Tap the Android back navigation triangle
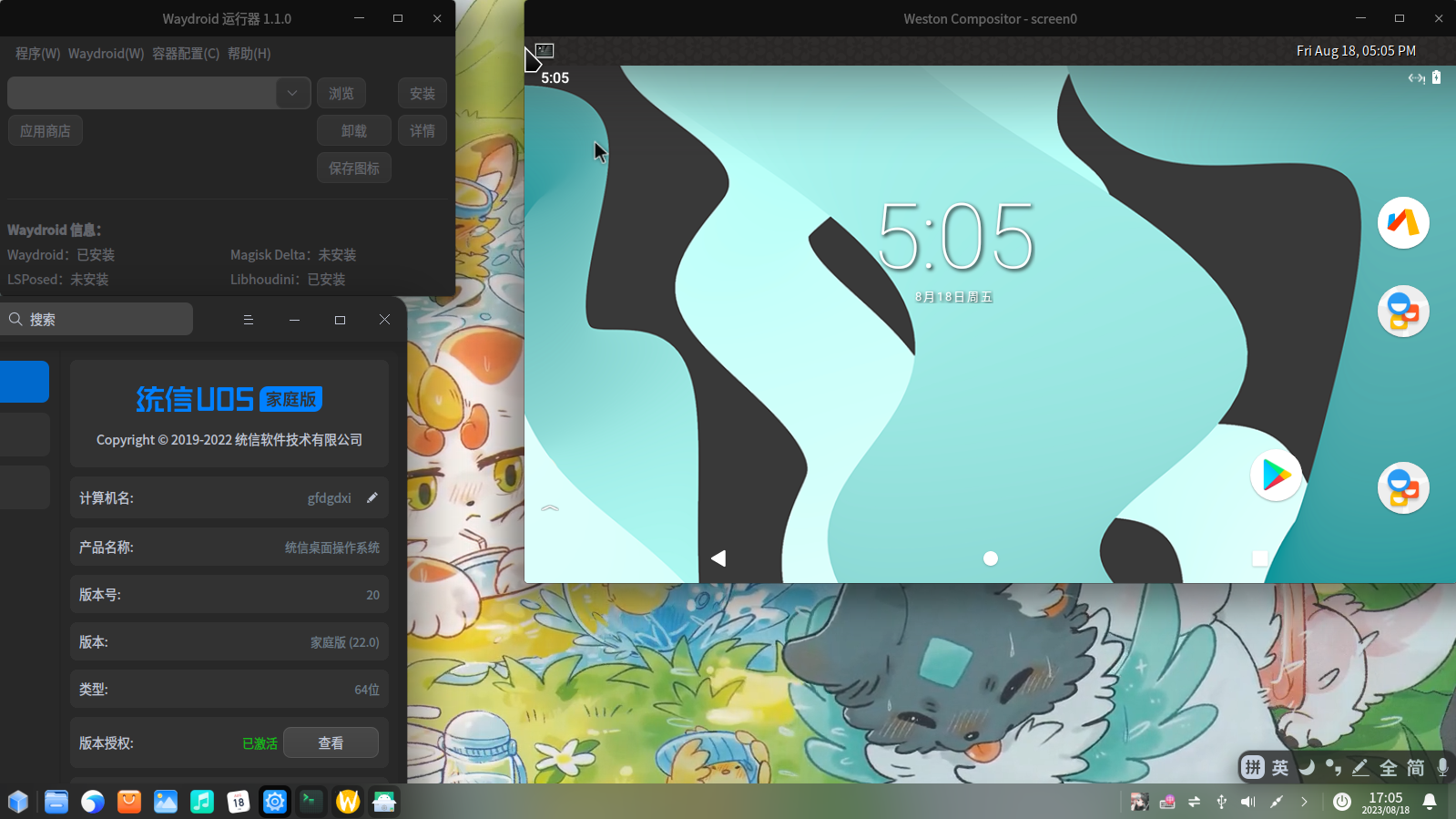Viewport: 1456px width, 819px height. pos(718,558)
